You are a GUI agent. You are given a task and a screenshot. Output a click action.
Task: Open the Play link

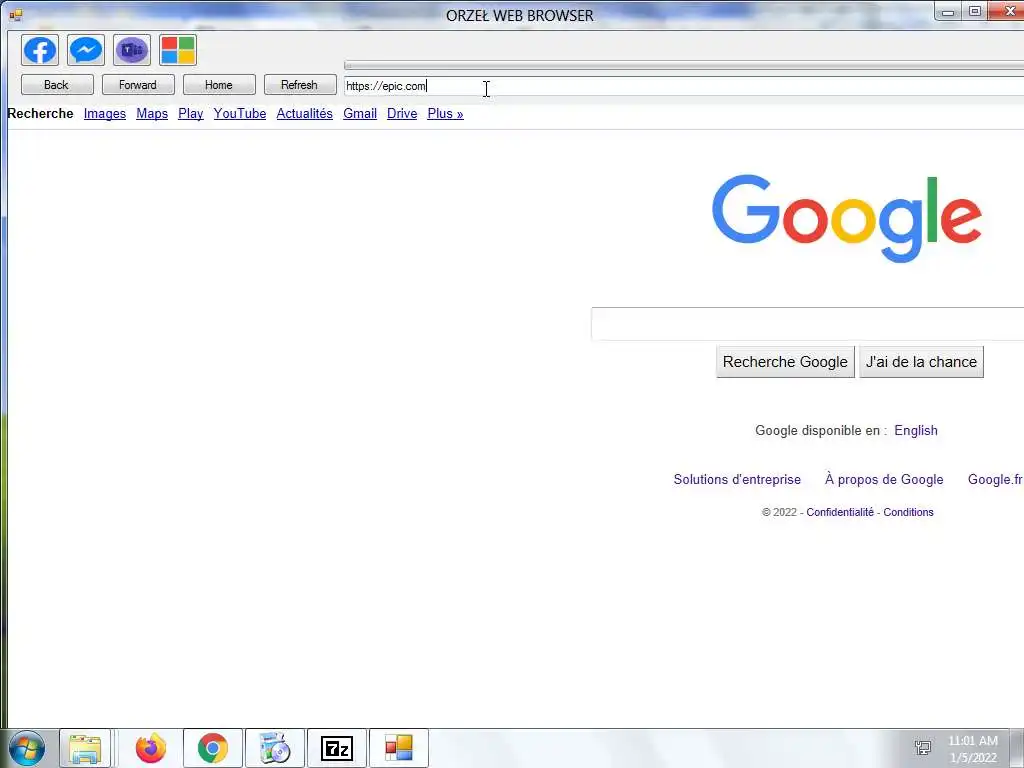point(191,114)
